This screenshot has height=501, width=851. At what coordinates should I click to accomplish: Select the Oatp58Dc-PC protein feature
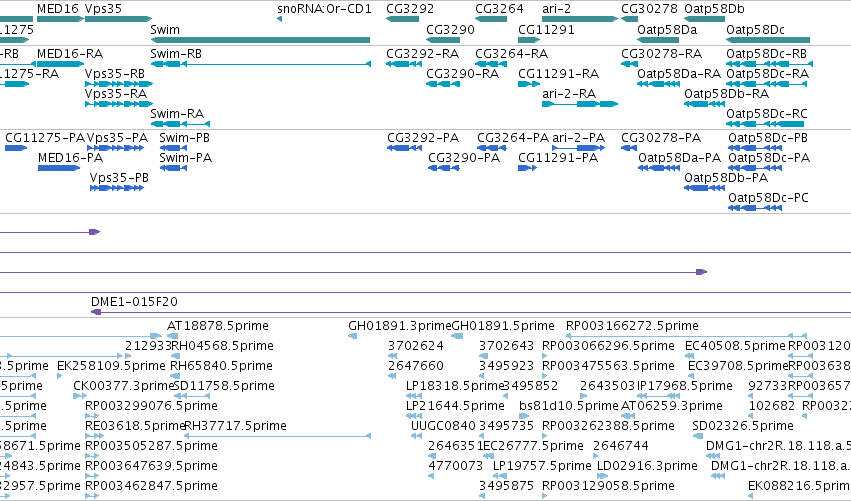coord(755,208)
